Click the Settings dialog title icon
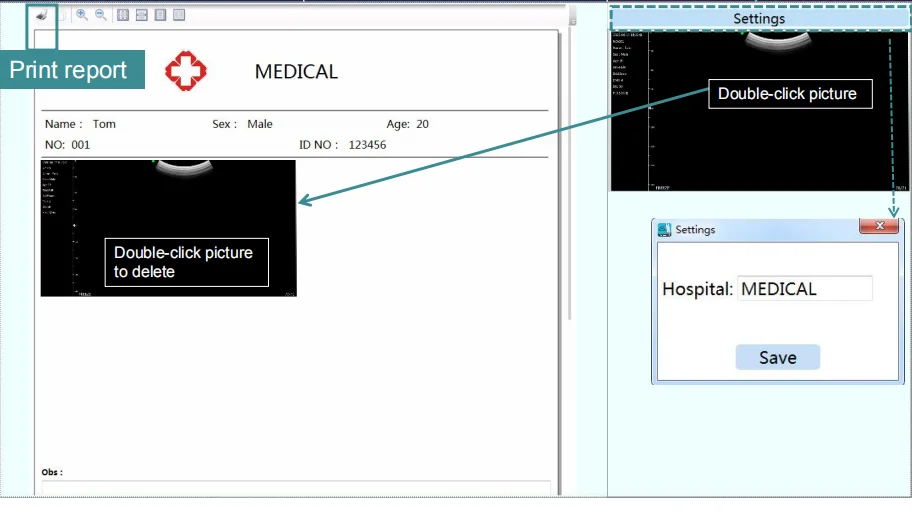The height and width of the screenshot is (519, 912). 664,230
